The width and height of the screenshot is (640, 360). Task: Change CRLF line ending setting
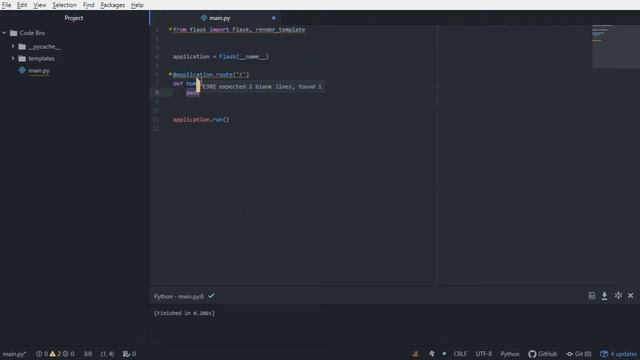click(460, 354)
